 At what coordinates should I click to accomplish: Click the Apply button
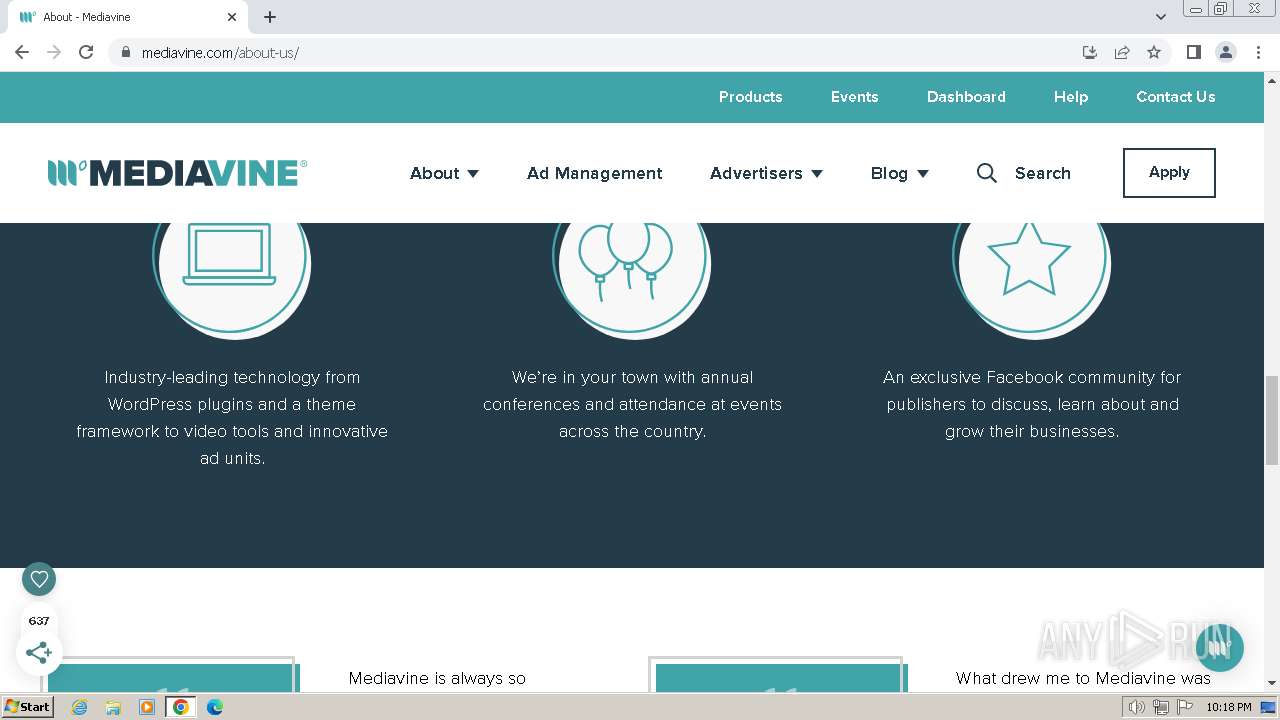[x=1169, y=173]
